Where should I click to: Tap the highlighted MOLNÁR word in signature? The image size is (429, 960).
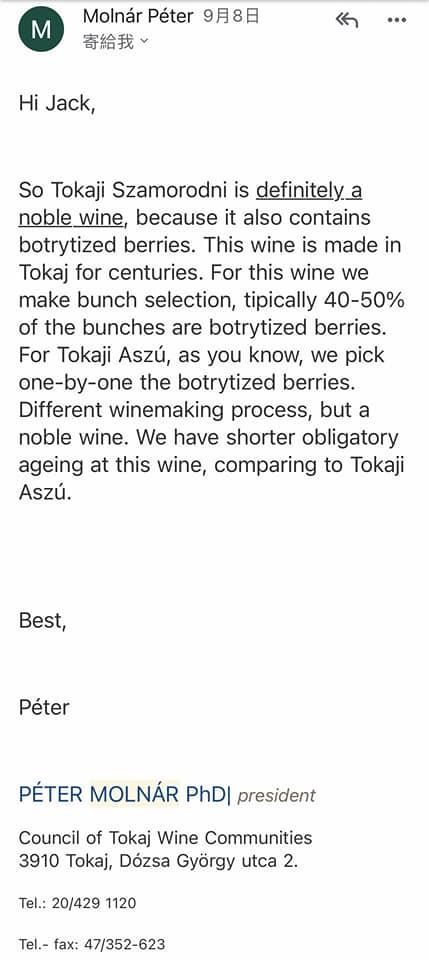click(x=135, y=795)
